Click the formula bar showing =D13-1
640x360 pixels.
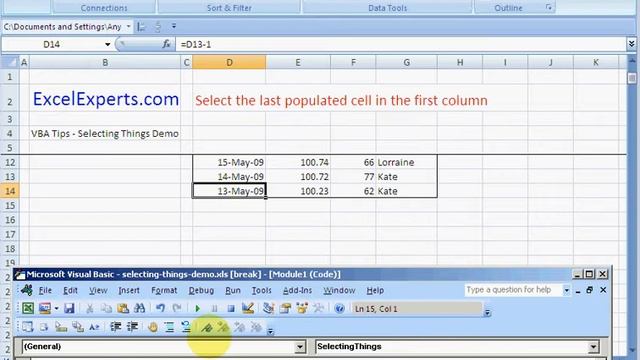(401, 44)
